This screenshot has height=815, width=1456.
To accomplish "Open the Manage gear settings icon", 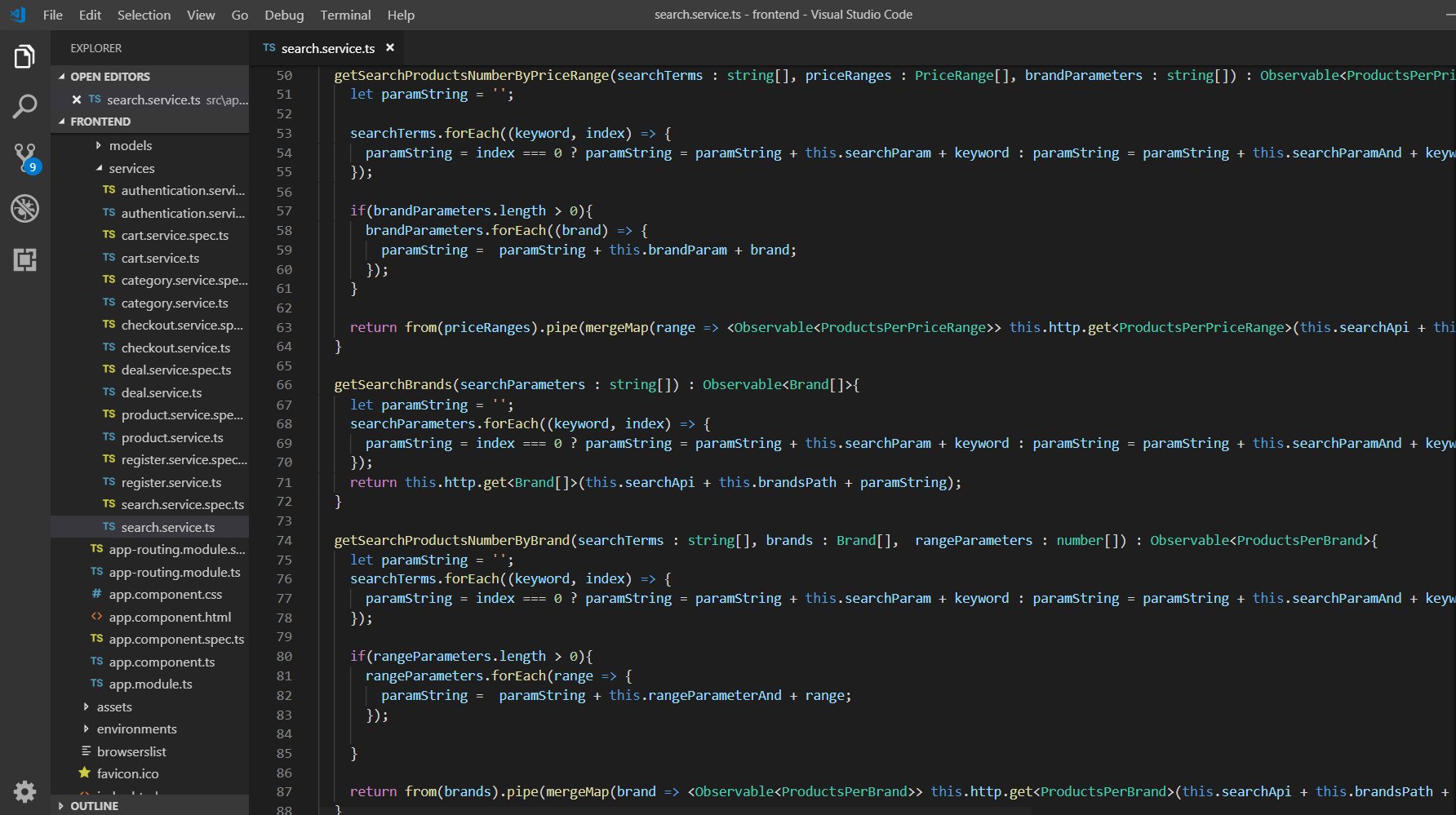I will coord(24,791).
